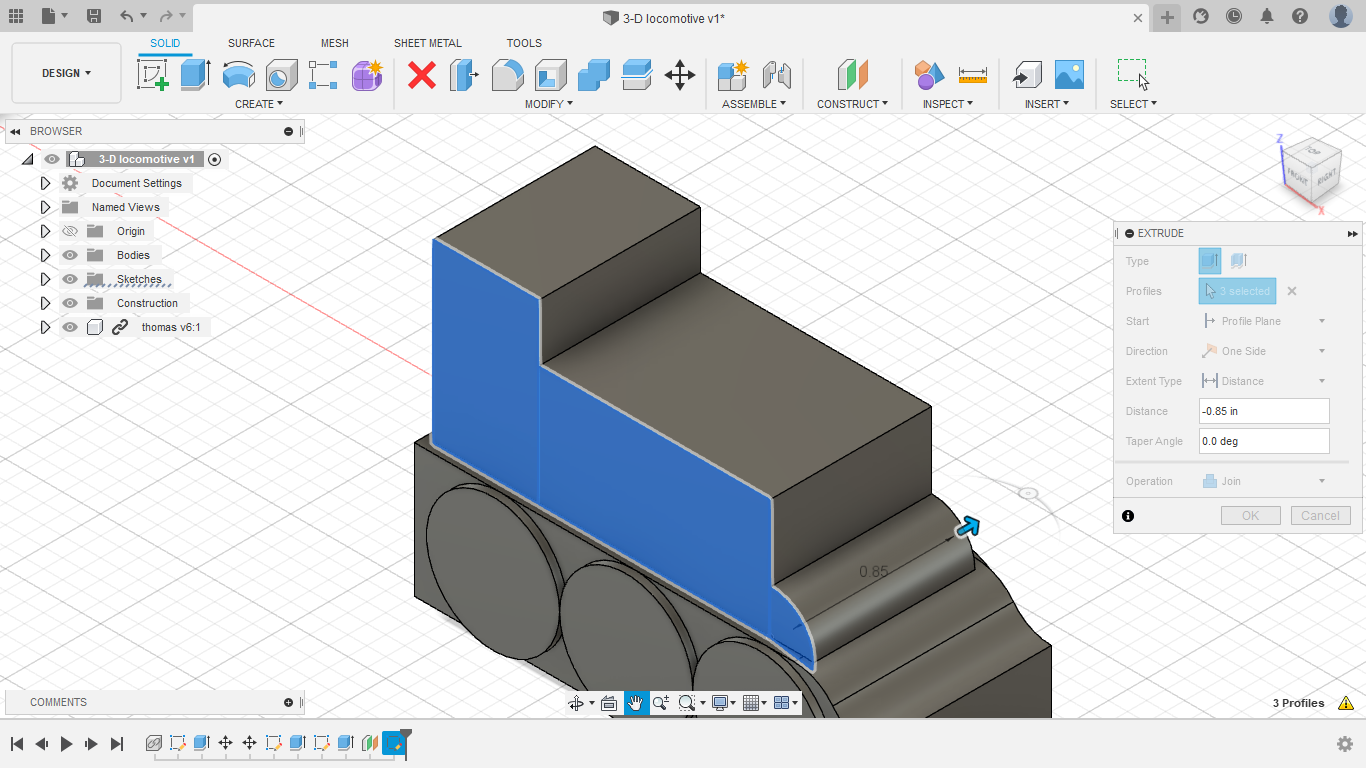Select the Fillet tool

(507, 75)
